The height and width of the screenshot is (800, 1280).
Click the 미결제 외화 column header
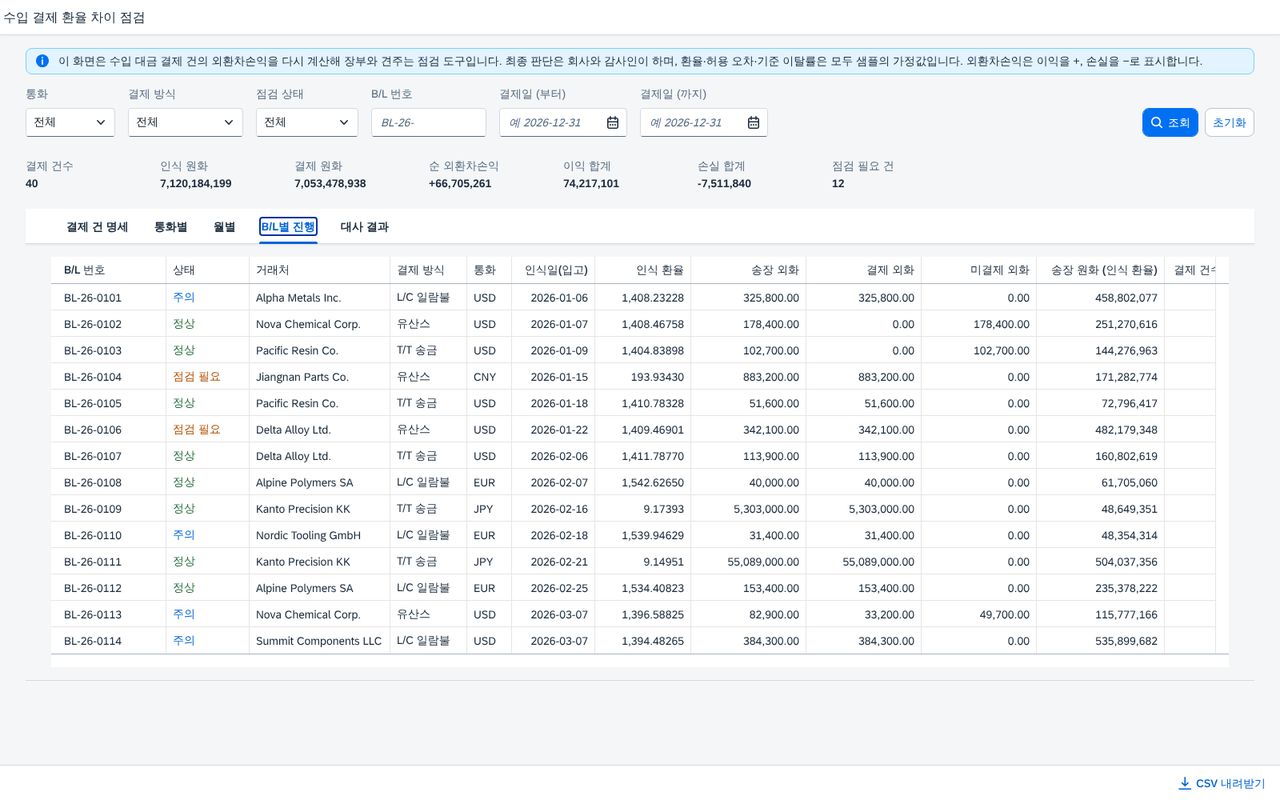[x=979, y=270]
